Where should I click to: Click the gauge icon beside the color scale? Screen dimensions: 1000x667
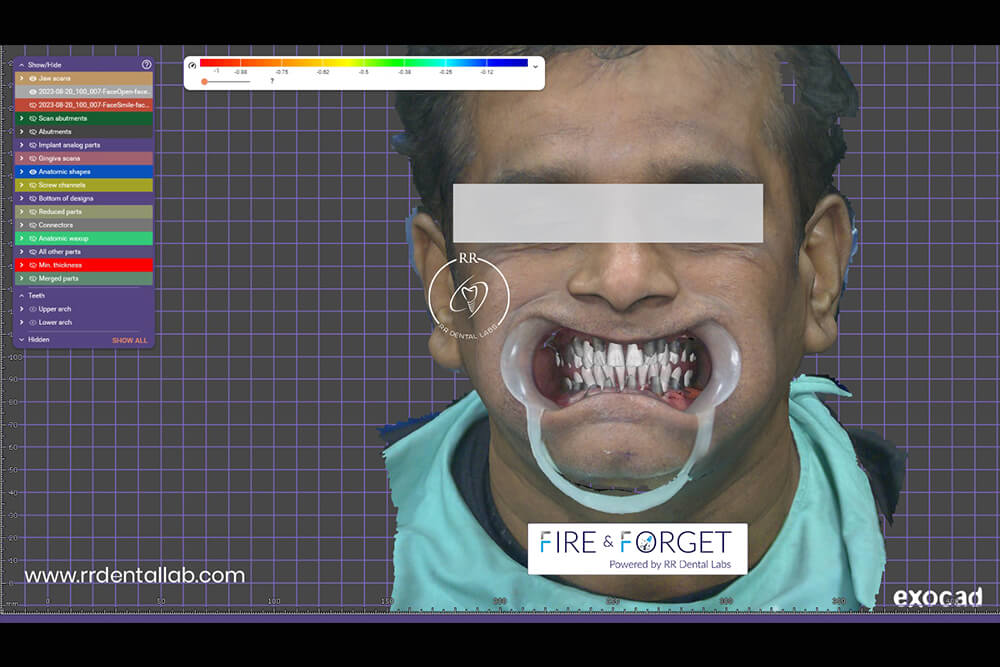(x=192, y=66)
